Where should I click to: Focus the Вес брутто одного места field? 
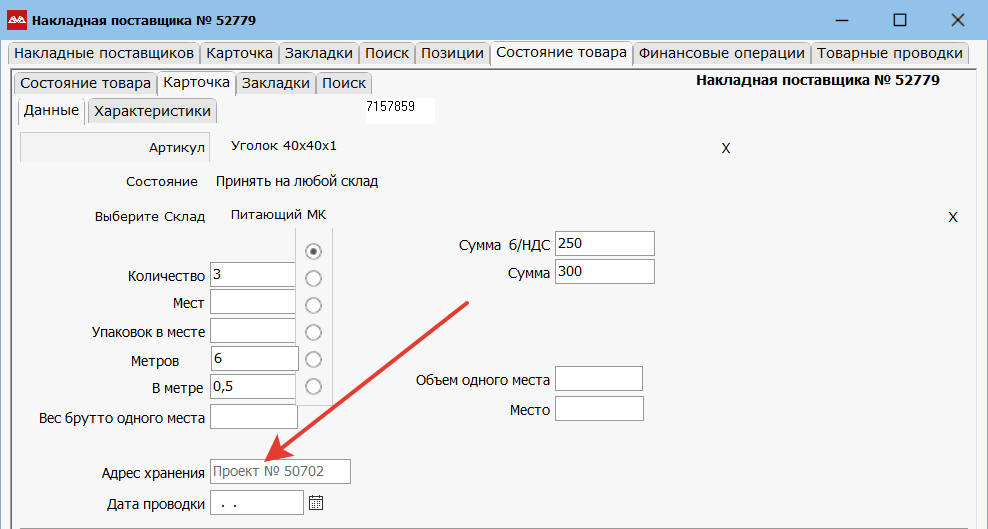[x=253, y=417]
